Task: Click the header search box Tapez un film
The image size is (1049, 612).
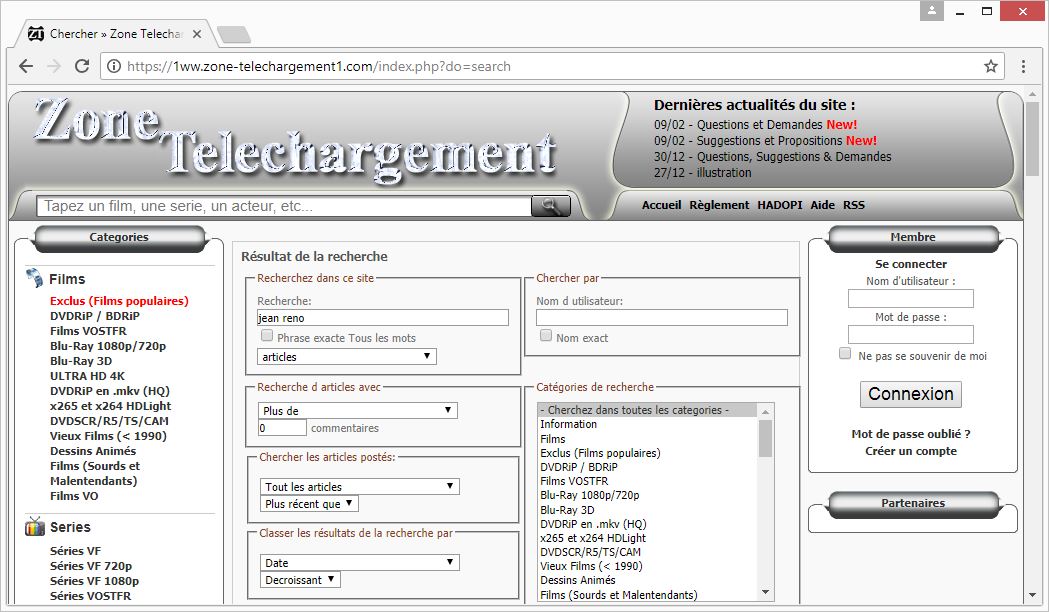Action: click(x=284, y=206)
